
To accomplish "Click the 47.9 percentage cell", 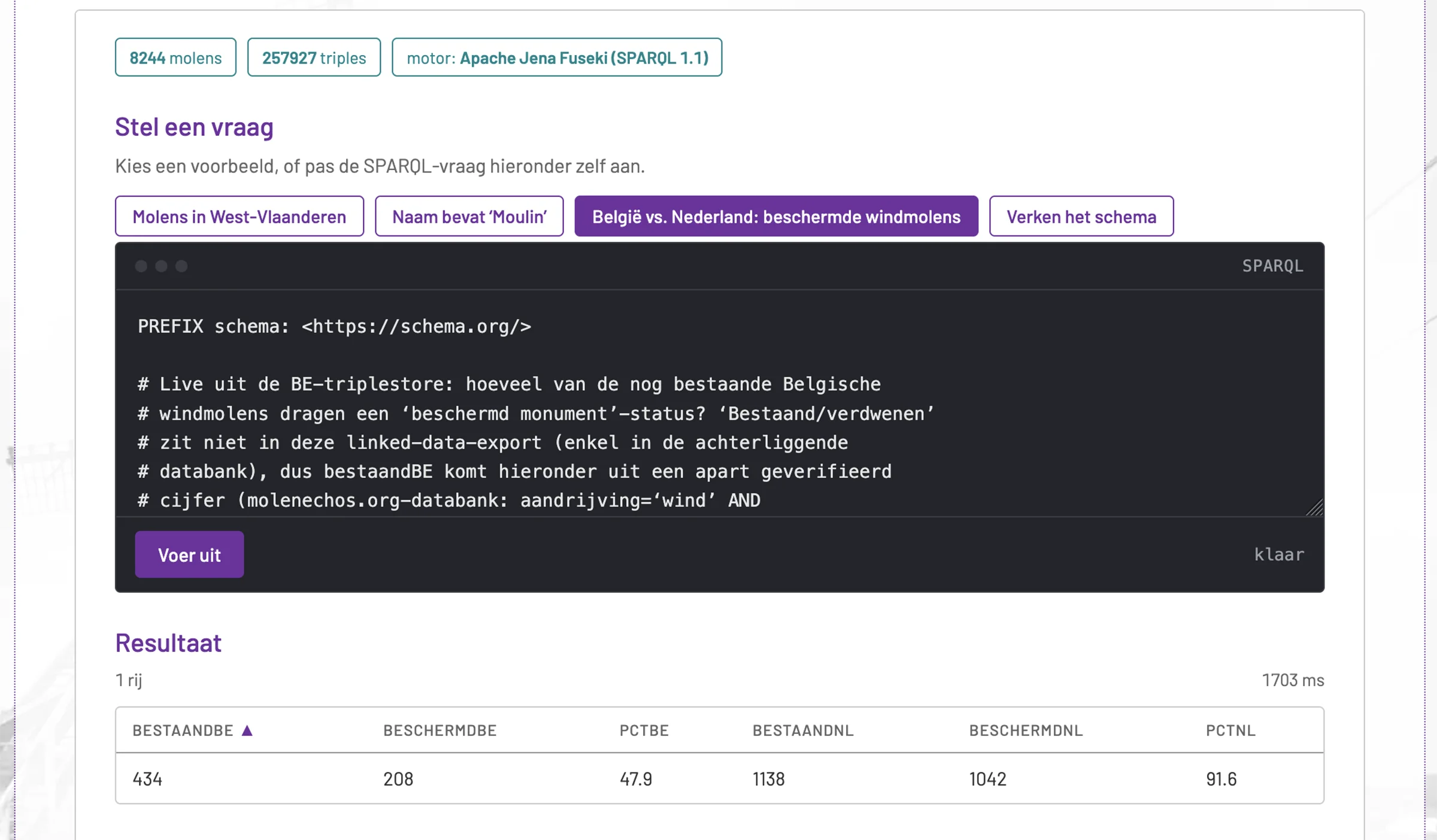I will pyautogui.click(x=636, y=779).
